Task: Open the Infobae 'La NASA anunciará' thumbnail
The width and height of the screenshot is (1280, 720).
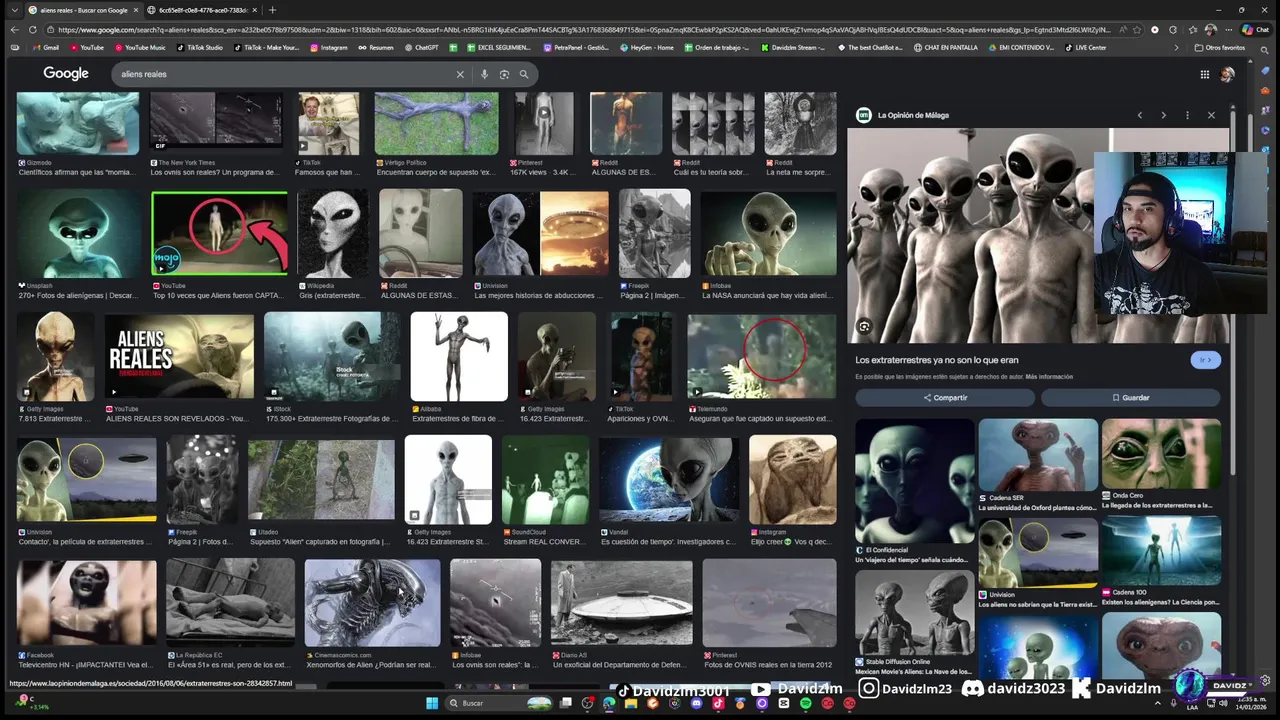Action: [769, 234]
